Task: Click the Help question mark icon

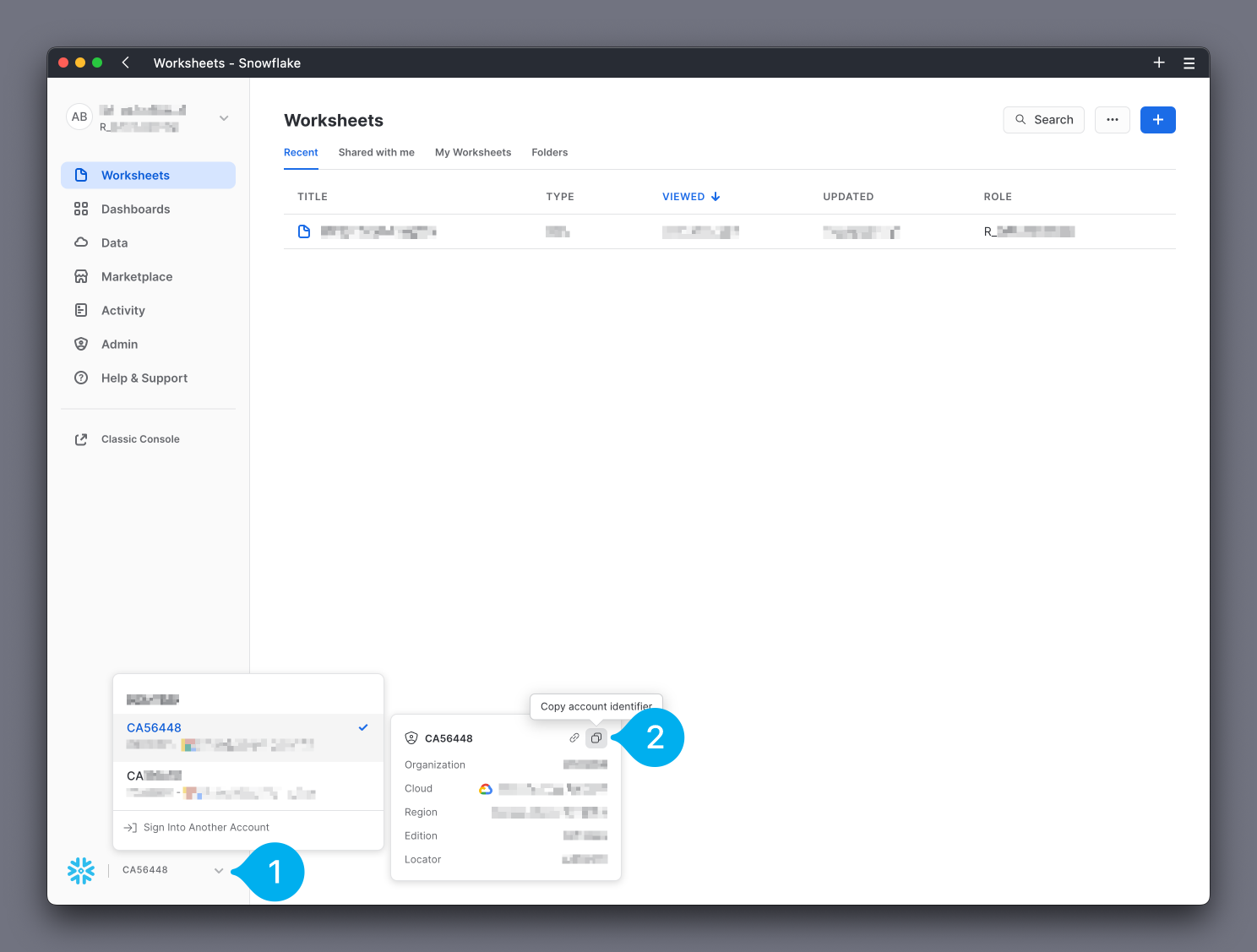Action: 81,378
